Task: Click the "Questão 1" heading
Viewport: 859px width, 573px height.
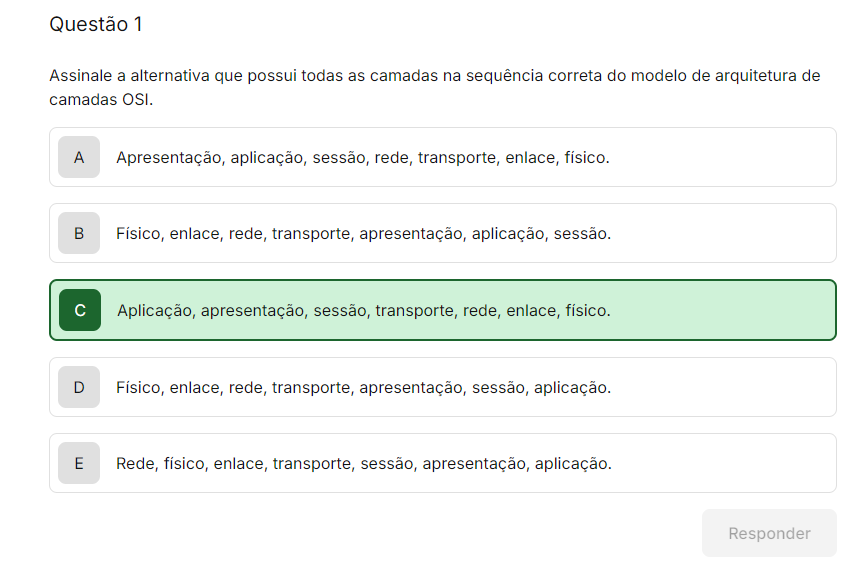Action: [x=96, y=24]
